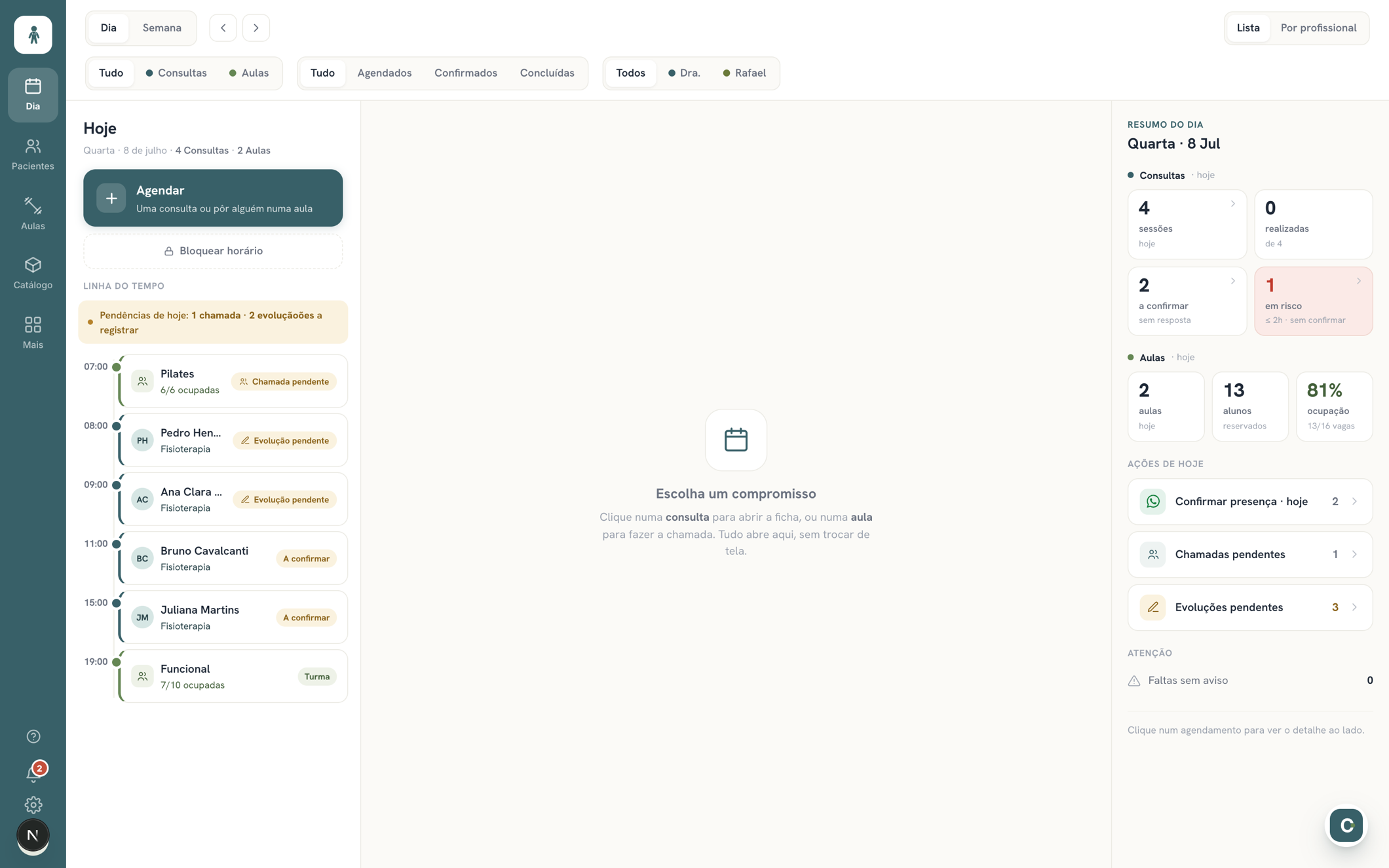This screenshot has width=1389, height=868.
Task: Click Bloquear horário button
Action: (213, 252)
